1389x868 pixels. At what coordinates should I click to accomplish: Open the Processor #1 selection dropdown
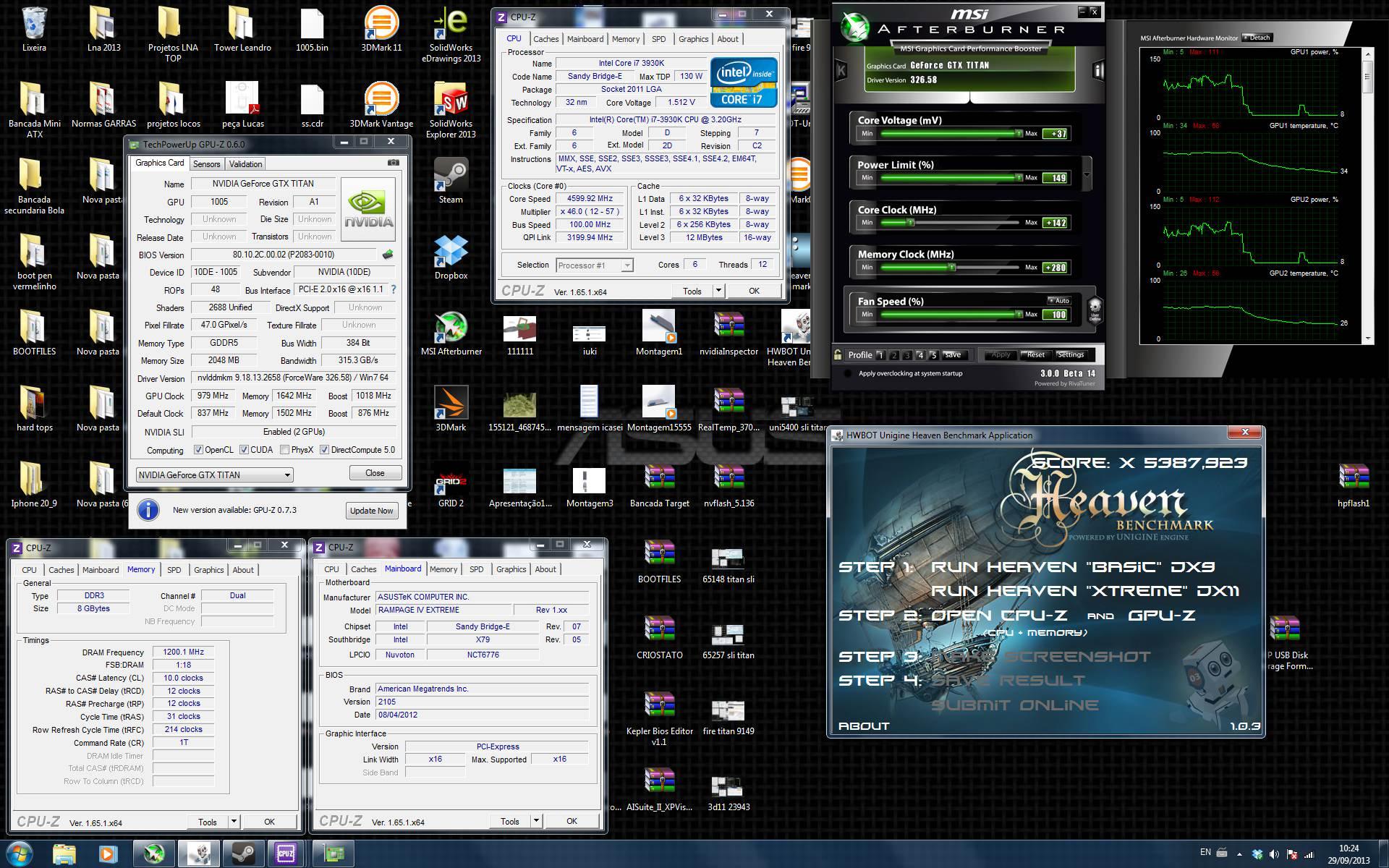(594, 265)
